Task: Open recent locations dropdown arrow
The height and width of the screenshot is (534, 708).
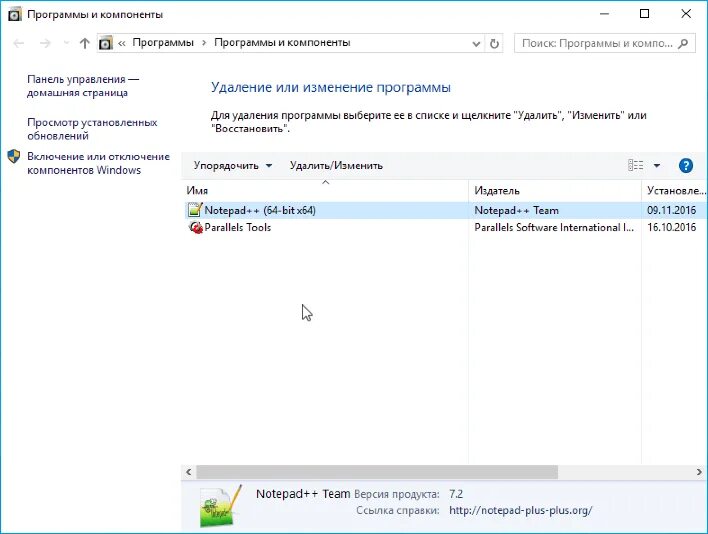Action: 66,43
